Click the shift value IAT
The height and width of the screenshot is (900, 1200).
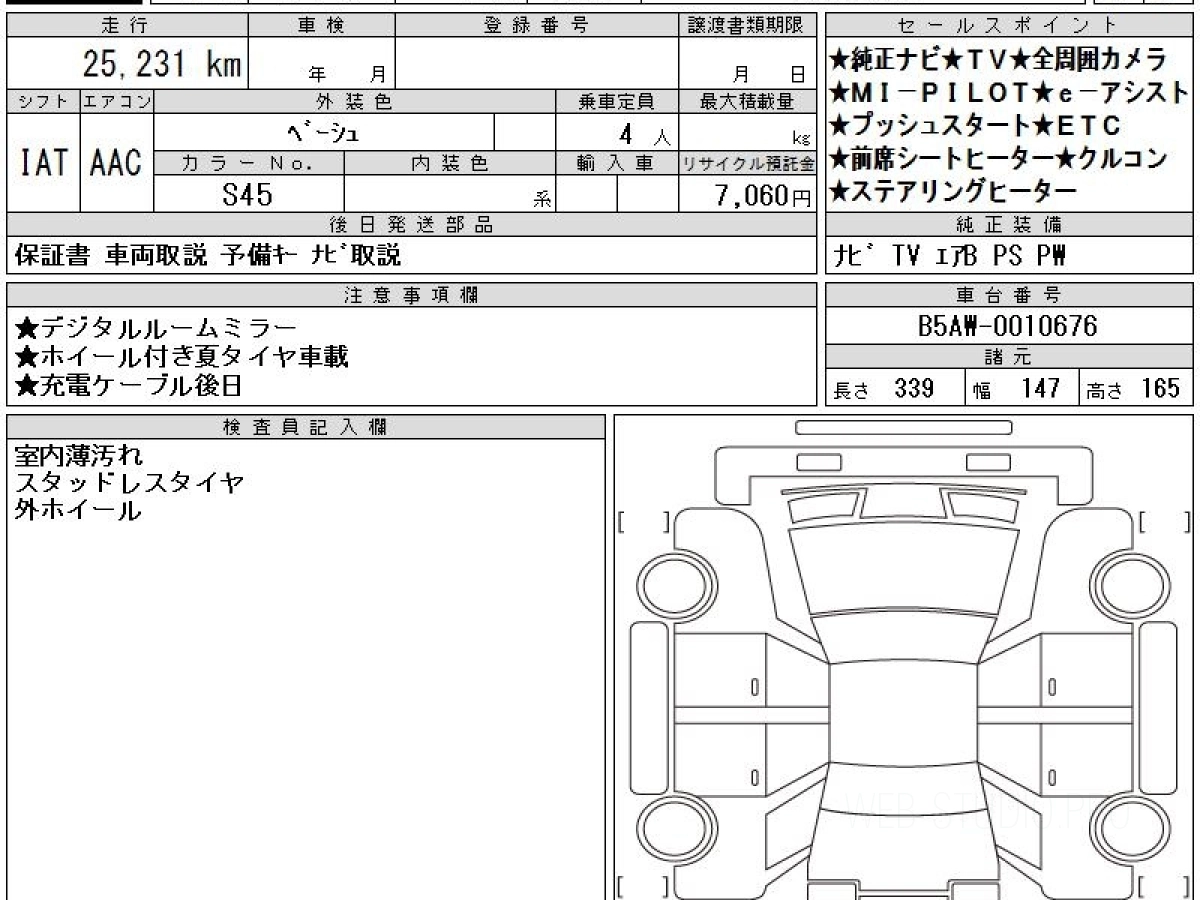point(43,163)
